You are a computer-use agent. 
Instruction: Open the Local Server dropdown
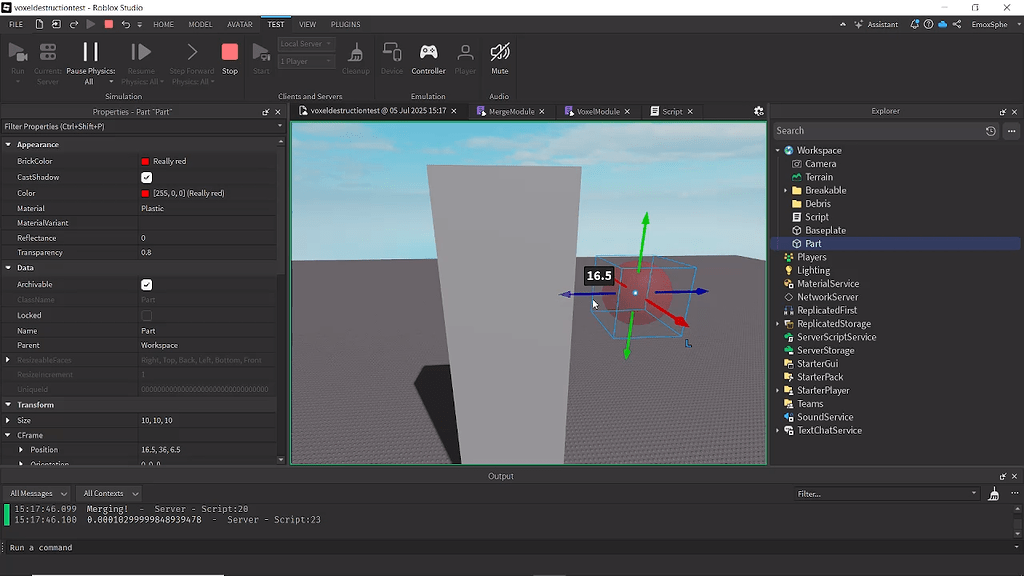coord(305,43)
